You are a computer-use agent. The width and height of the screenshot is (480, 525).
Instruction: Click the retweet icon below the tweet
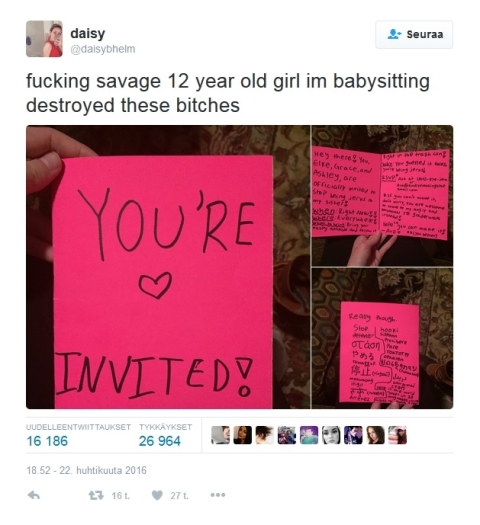(96, 495)
